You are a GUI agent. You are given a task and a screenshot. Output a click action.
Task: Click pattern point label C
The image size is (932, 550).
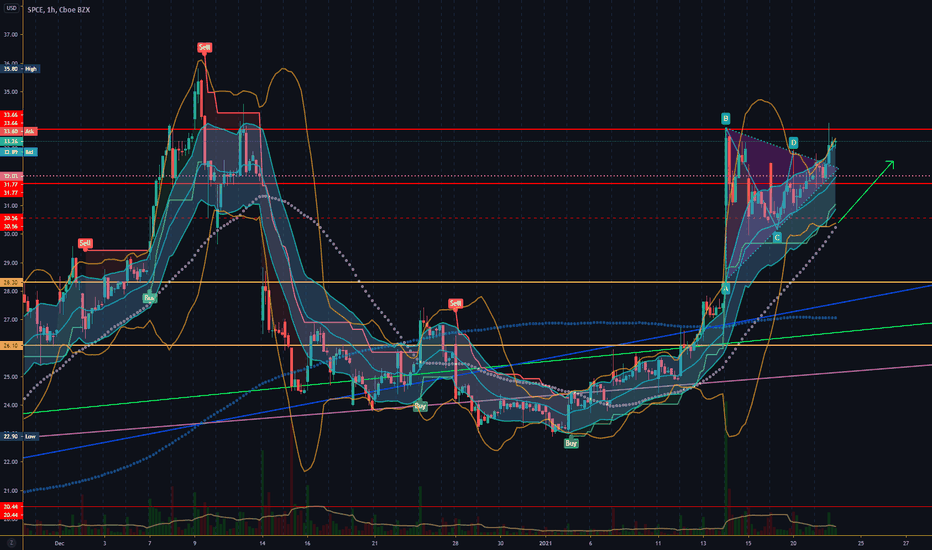click(777, 237)
